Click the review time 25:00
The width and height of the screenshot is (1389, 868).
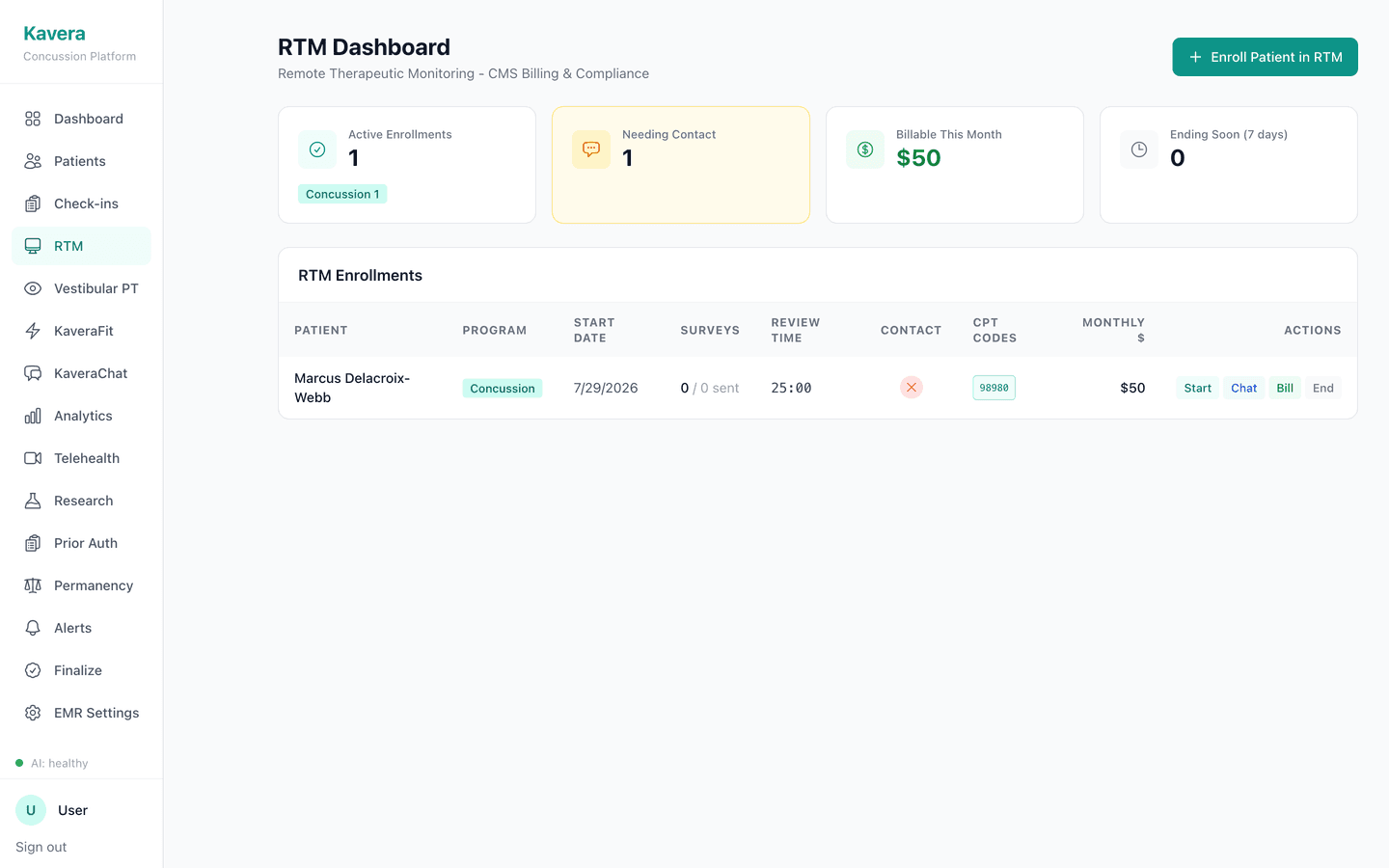(791, 388)
